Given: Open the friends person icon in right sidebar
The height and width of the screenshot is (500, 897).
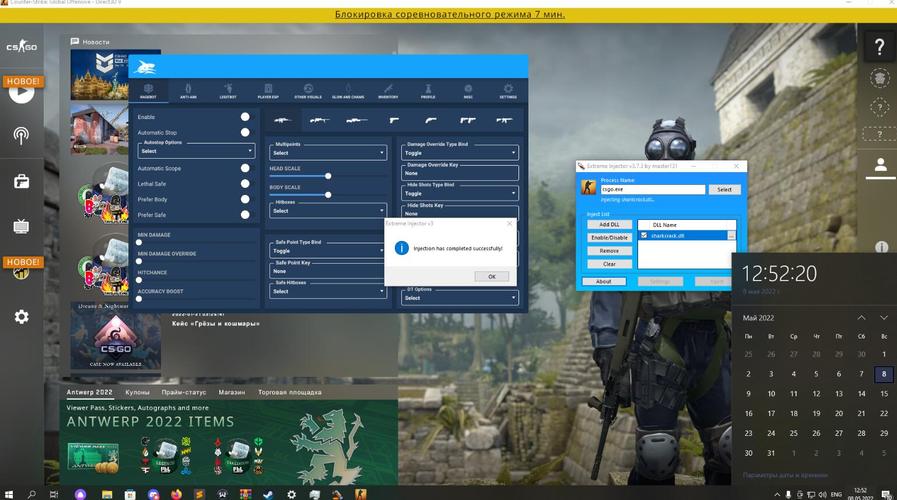Looking at the screenshot, I should coord(880,165).
